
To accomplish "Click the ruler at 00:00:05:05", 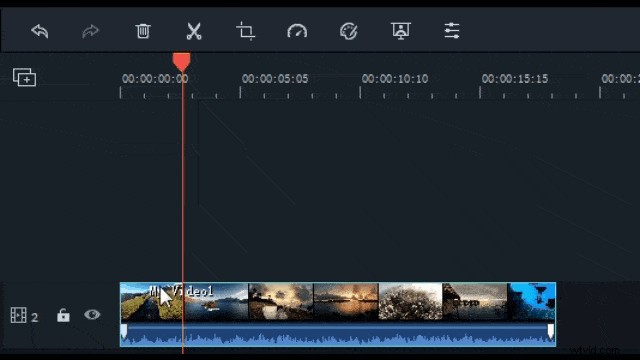I will click(275, 79).
